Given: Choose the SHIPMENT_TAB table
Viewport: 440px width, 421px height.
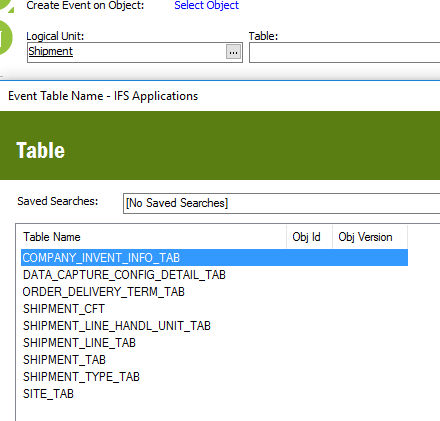Looking at the screenshot, I should click(x=214, y=360).
